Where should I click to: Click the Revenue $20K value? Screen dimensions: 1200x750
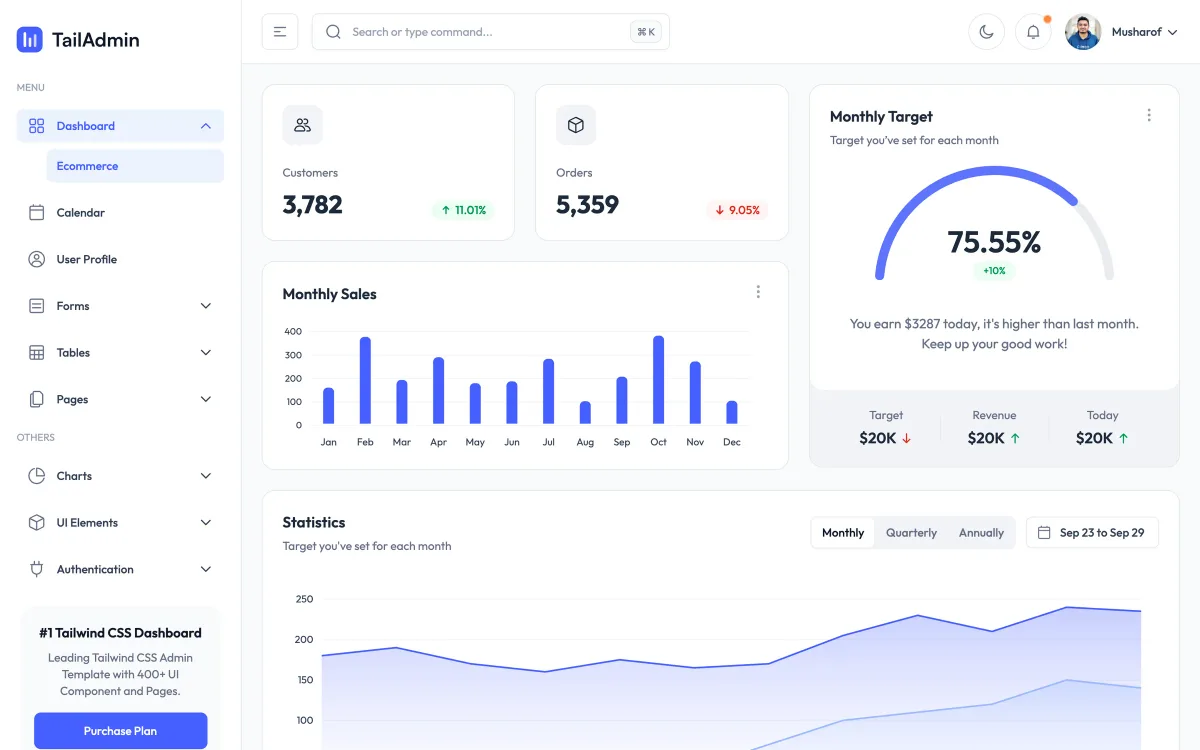pos(994,438)
